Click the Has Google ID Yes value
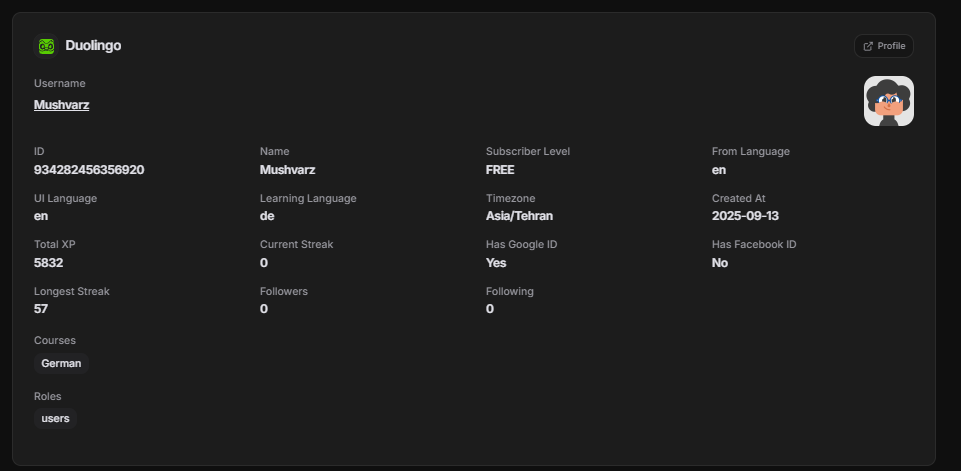This screenshot has height=471, width=961. coord(496,262)
